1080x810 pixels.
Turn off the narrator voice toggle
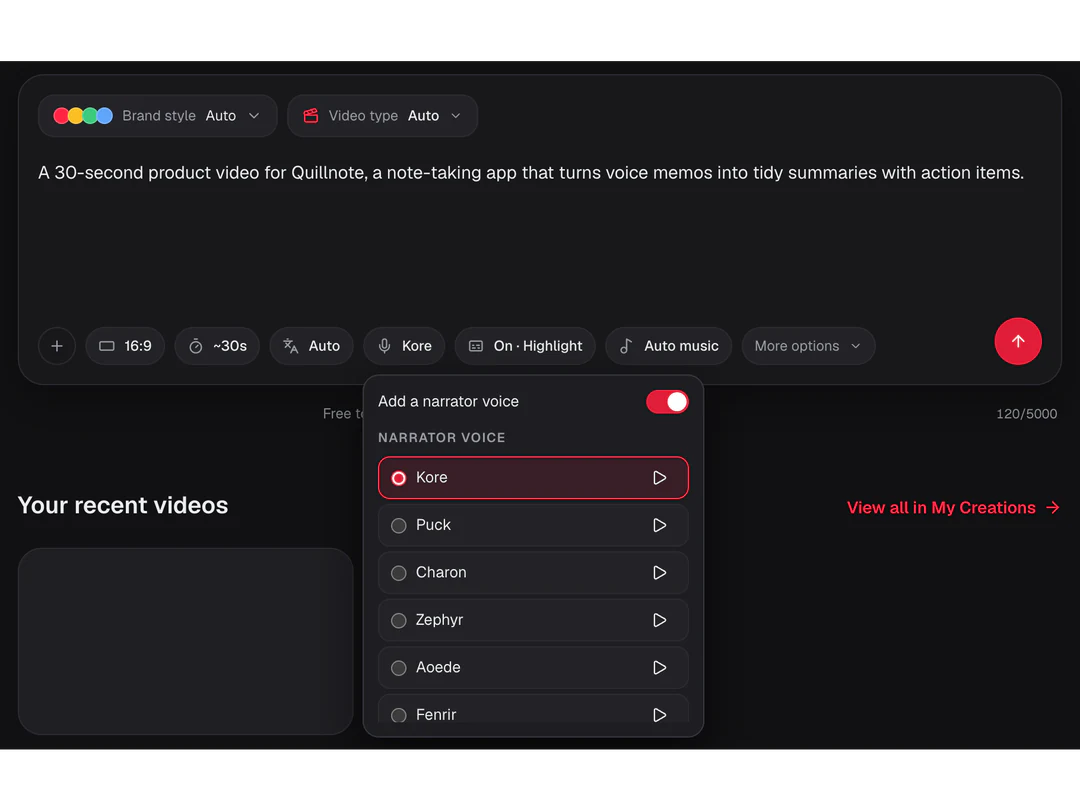(667, 402)
